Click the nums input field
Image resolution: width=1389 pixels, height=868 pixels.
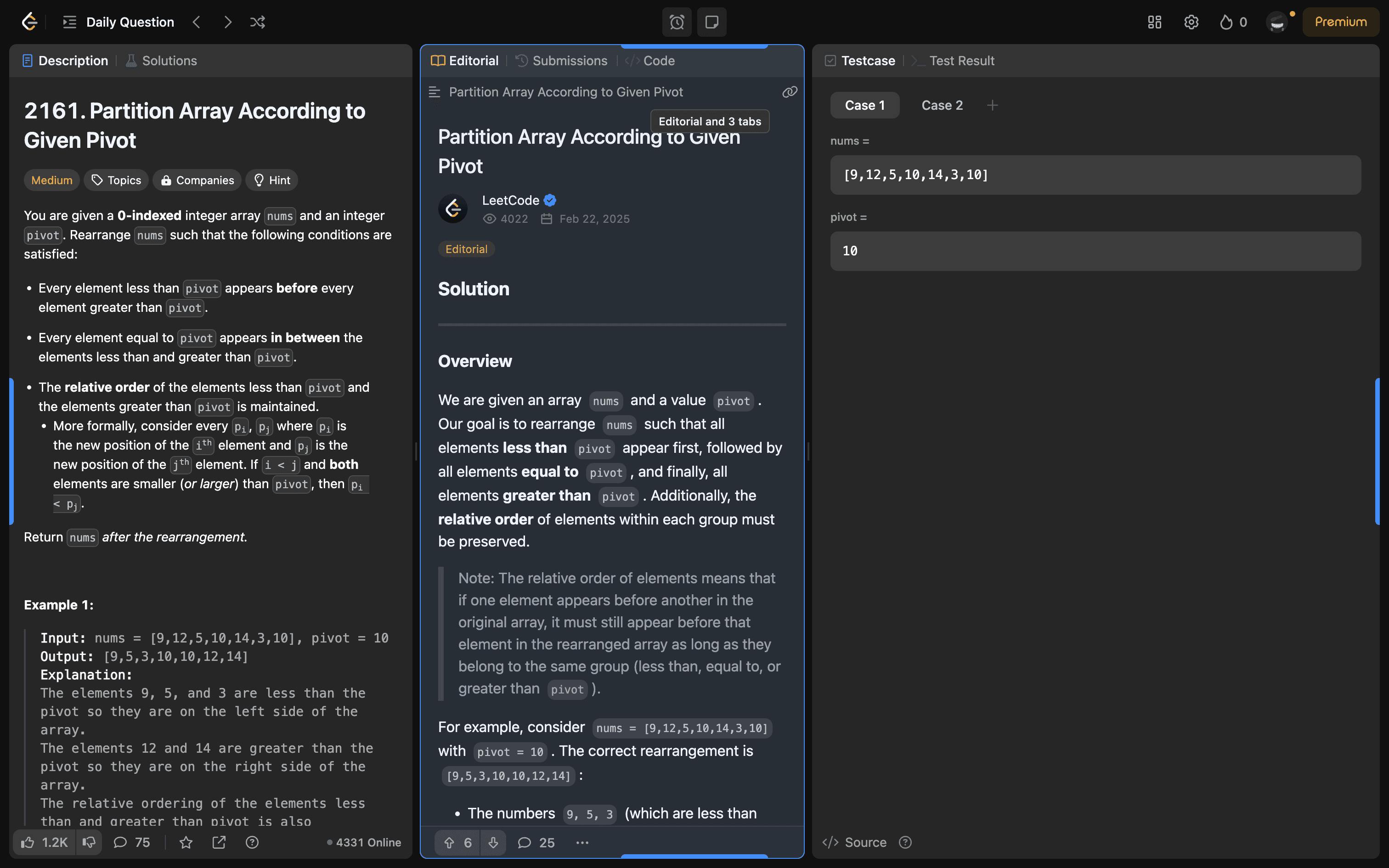coord(1095,175)
